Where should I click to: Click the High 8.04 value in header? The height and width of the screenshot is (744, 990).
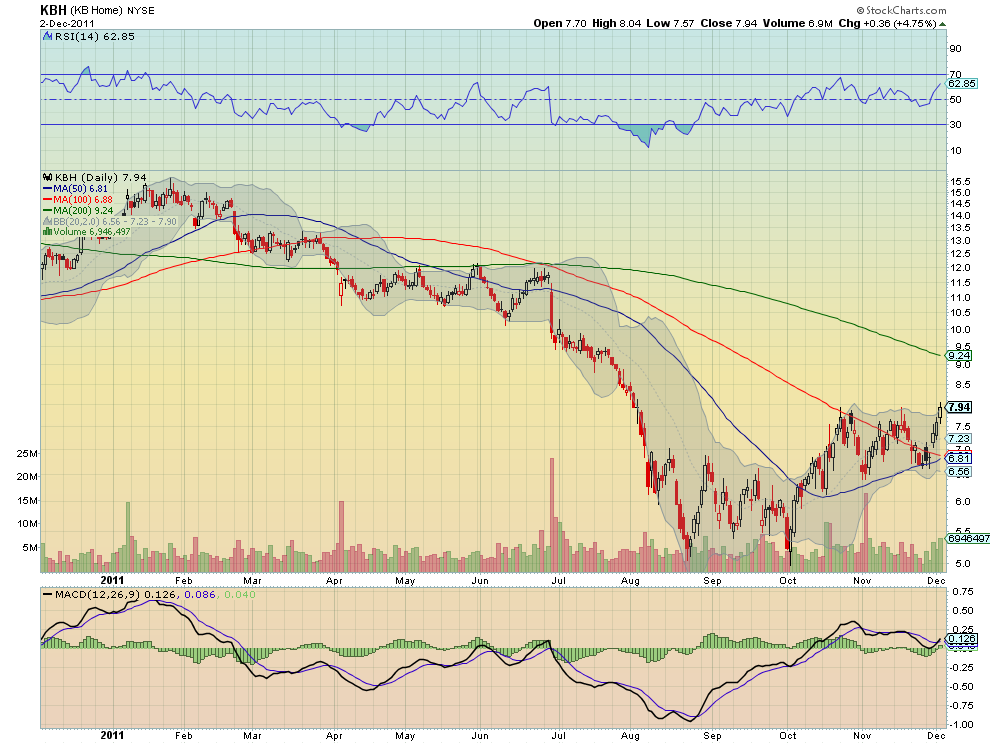coord(616,23)
